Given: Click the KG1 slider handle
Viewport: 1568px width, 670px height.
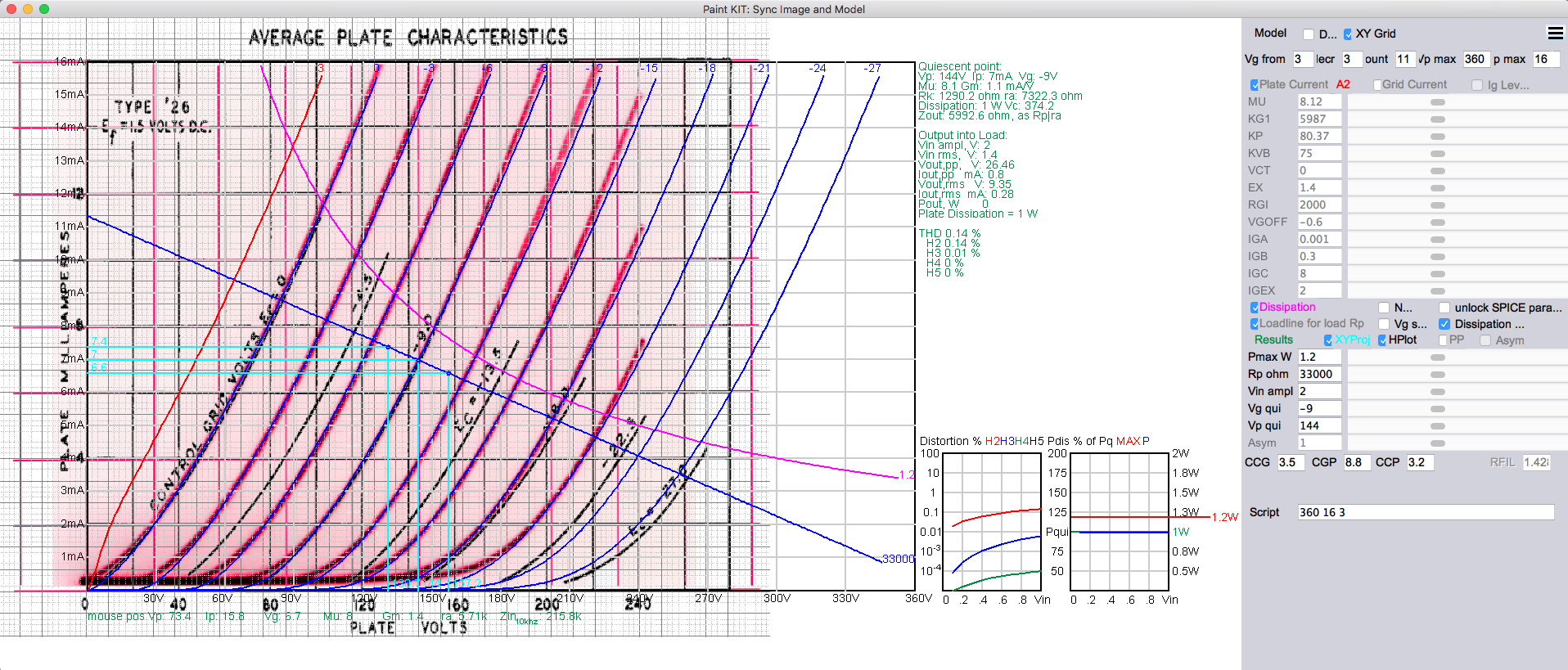Looking at the screenshot, I should (1437, 119).
